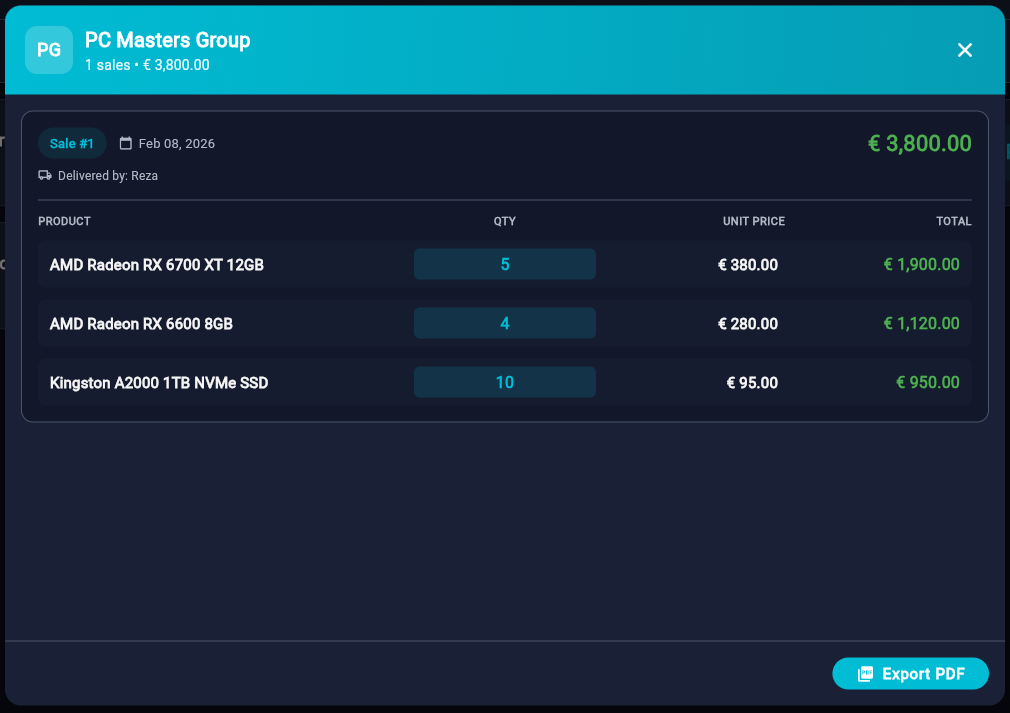Click the Feb 08, 2026 date label
The width and height of the screenshot is (1010, 713).
click(x=176, y=143)
